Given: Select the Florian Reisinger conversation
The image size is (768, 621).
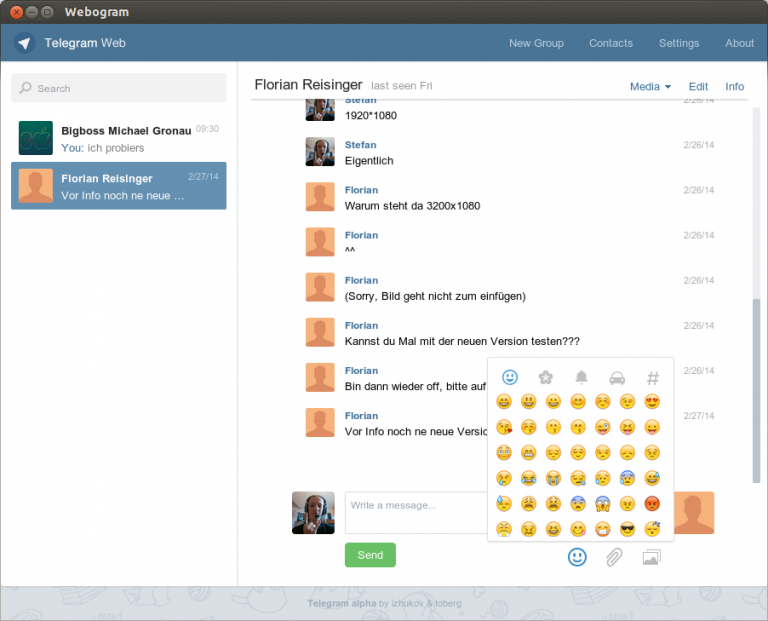Looking at the screenshot, I should (119, 186).
